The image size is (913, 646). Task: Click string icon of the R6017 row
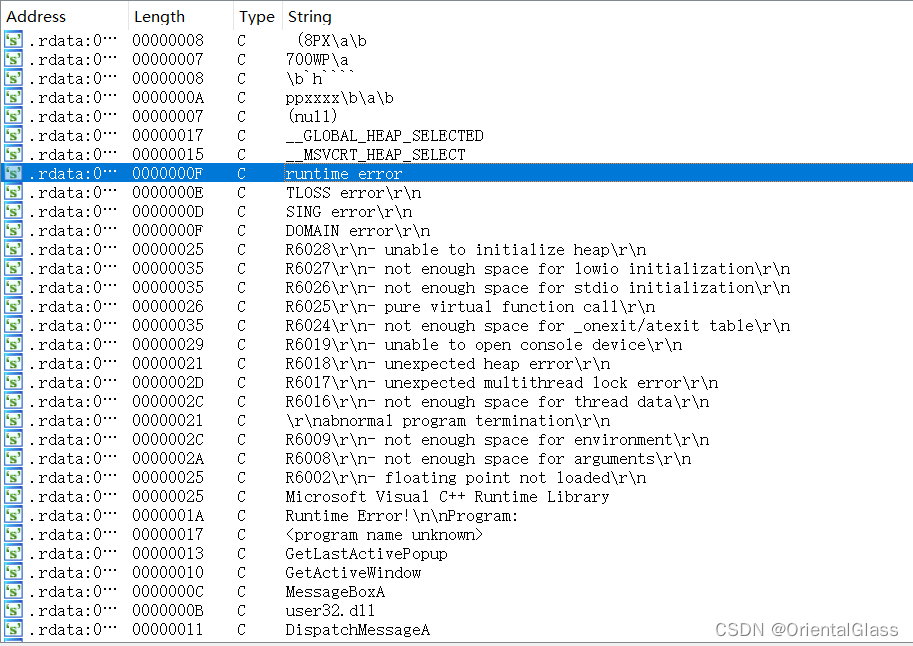click(x=13, y=383)
